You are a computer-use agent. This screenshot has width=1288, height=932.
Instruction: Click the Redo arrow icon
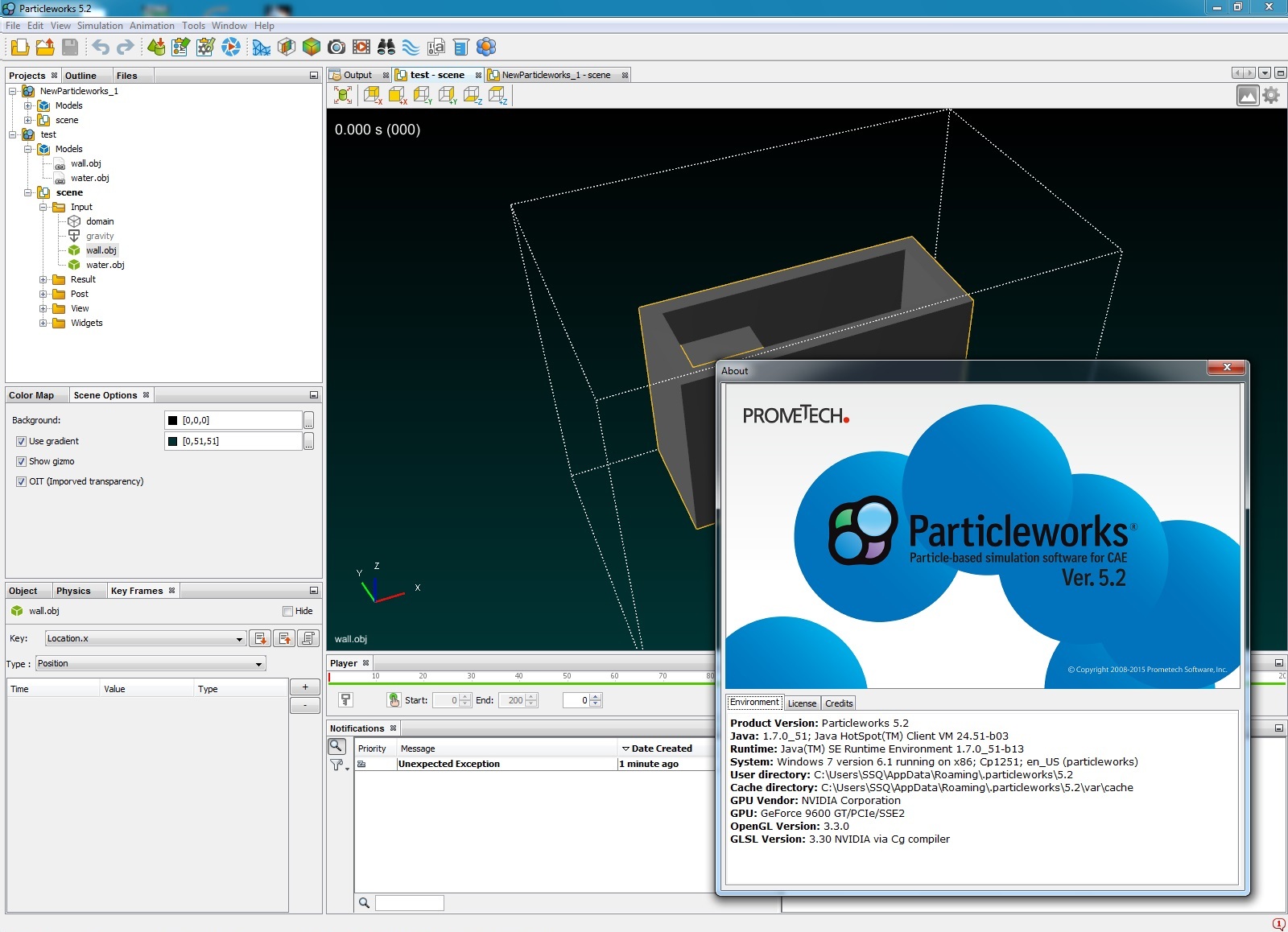click(126, 47)
